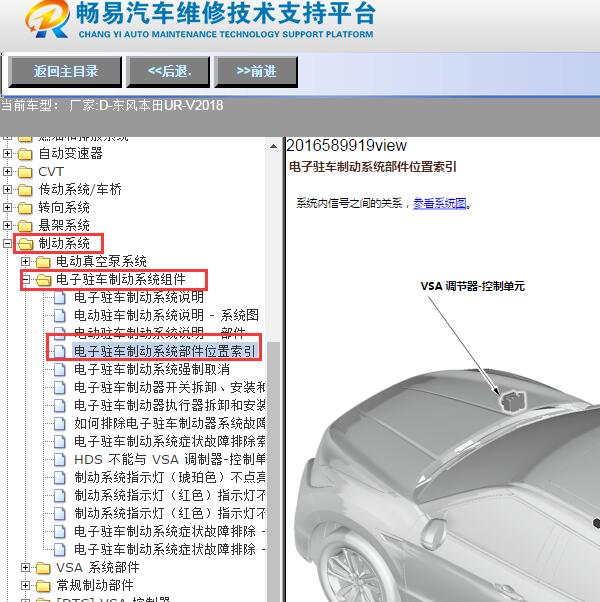Select VSA 系统部件 tree item
The height and width of the screenshot is (602, 600).
pyautogui.click(x=98, y=567)
